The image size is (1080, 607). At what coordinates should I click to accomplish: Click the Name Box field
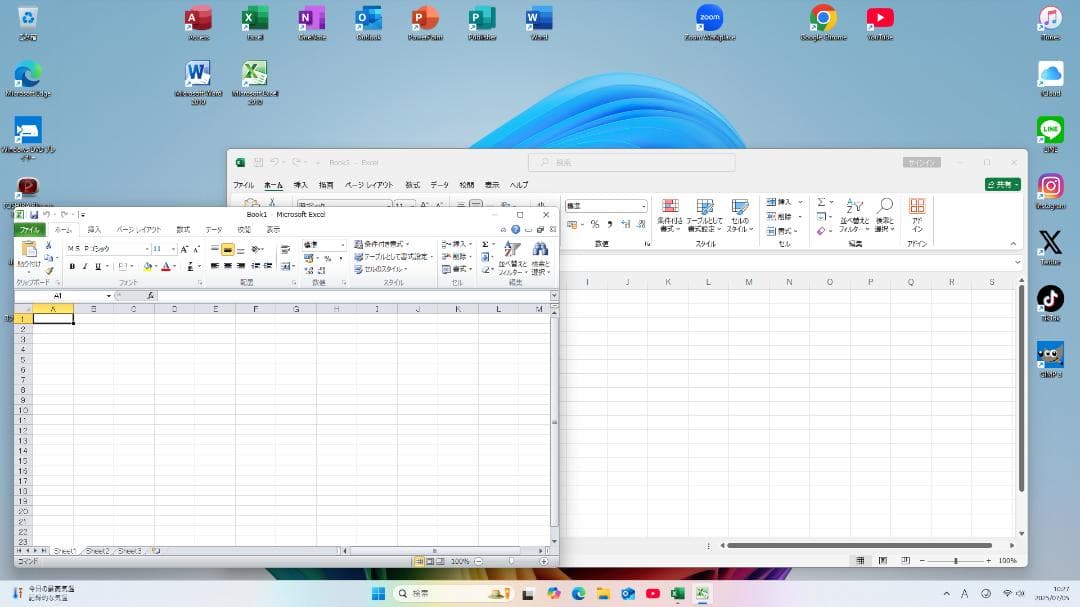57,295
